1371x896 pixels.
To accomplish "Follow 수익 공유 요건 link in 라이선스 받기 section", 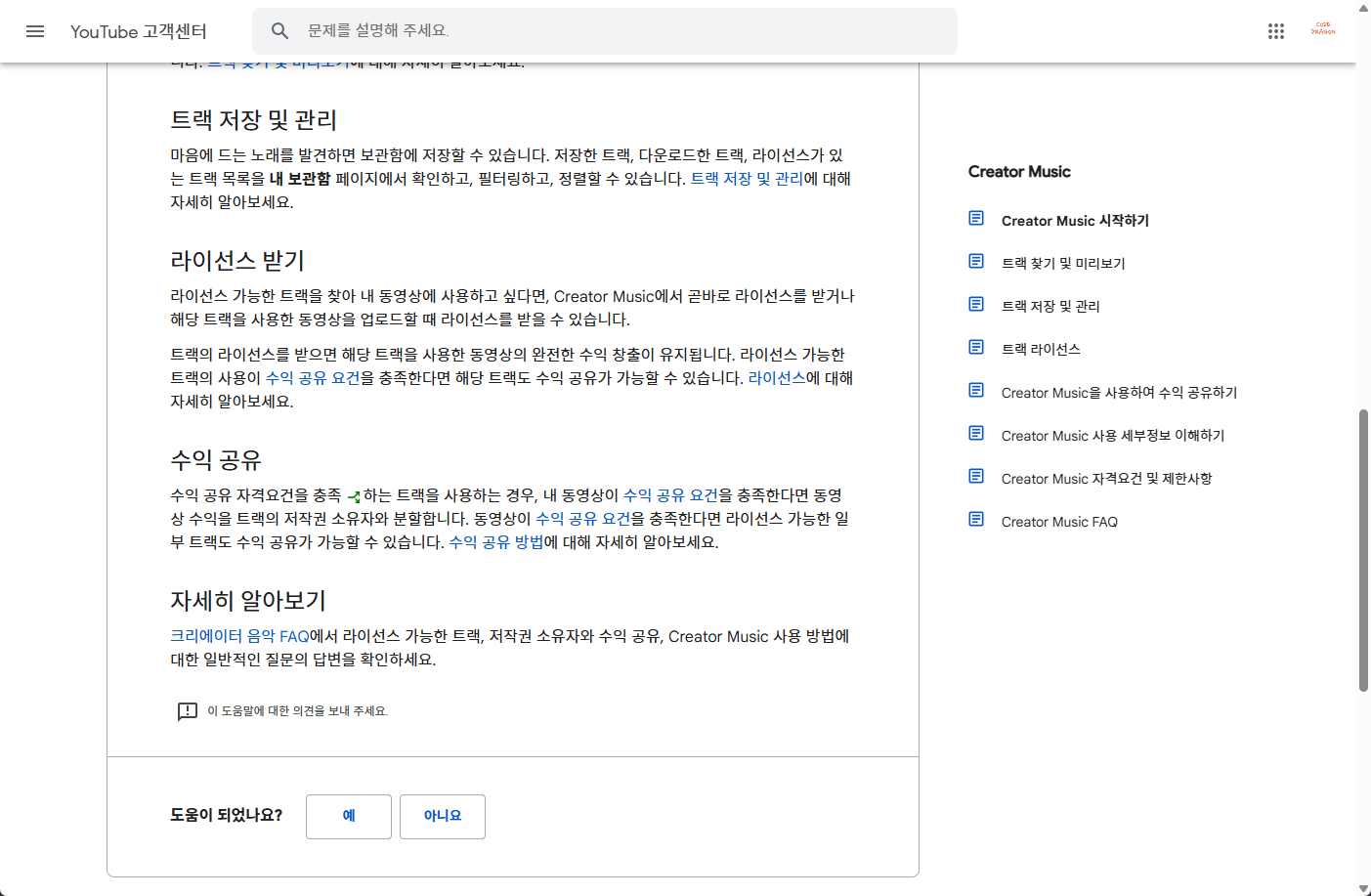I will pyautogui.click(x=313, y=378).
